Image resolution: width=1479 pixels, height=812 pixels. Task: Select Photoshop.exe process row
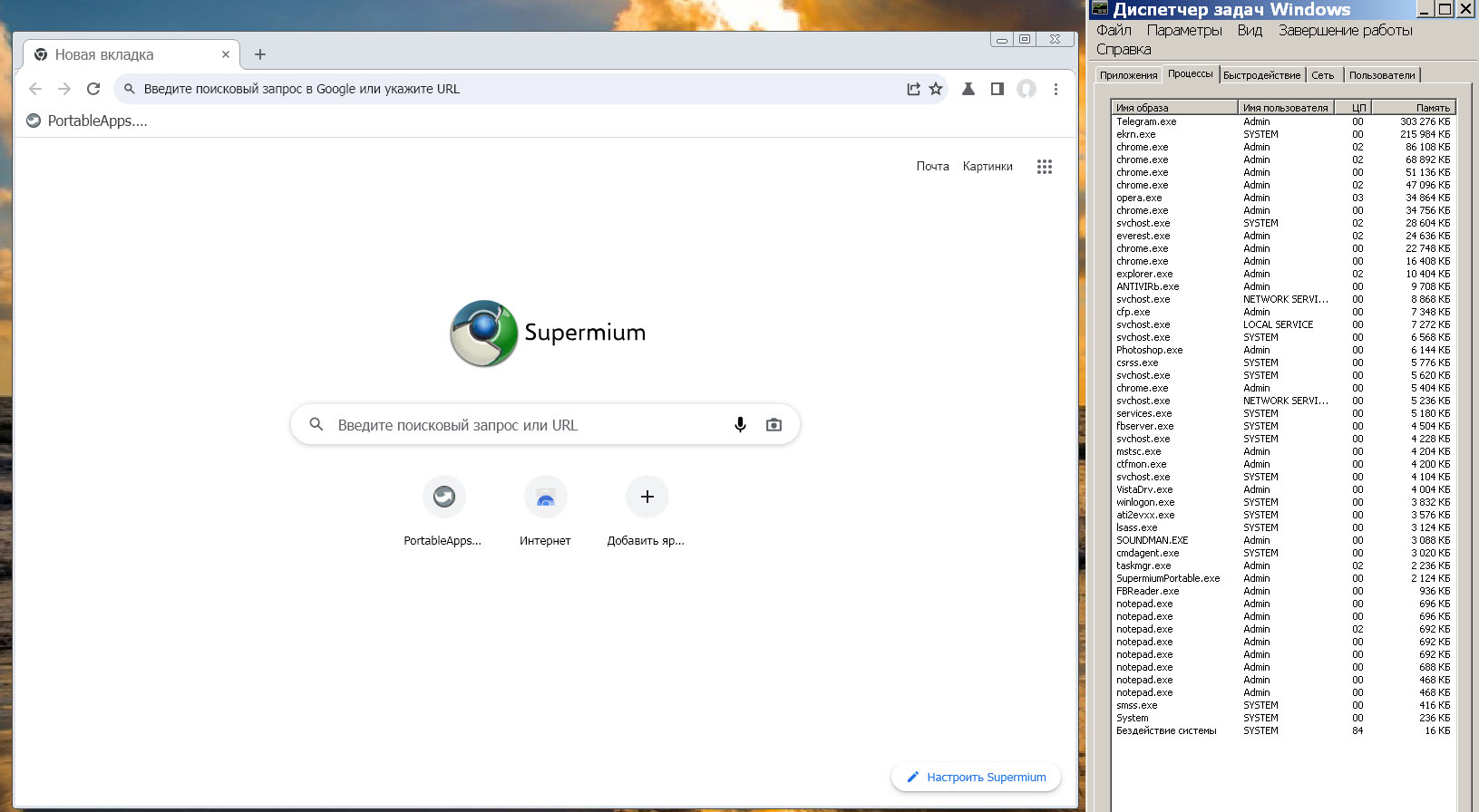click(1283, 350)
